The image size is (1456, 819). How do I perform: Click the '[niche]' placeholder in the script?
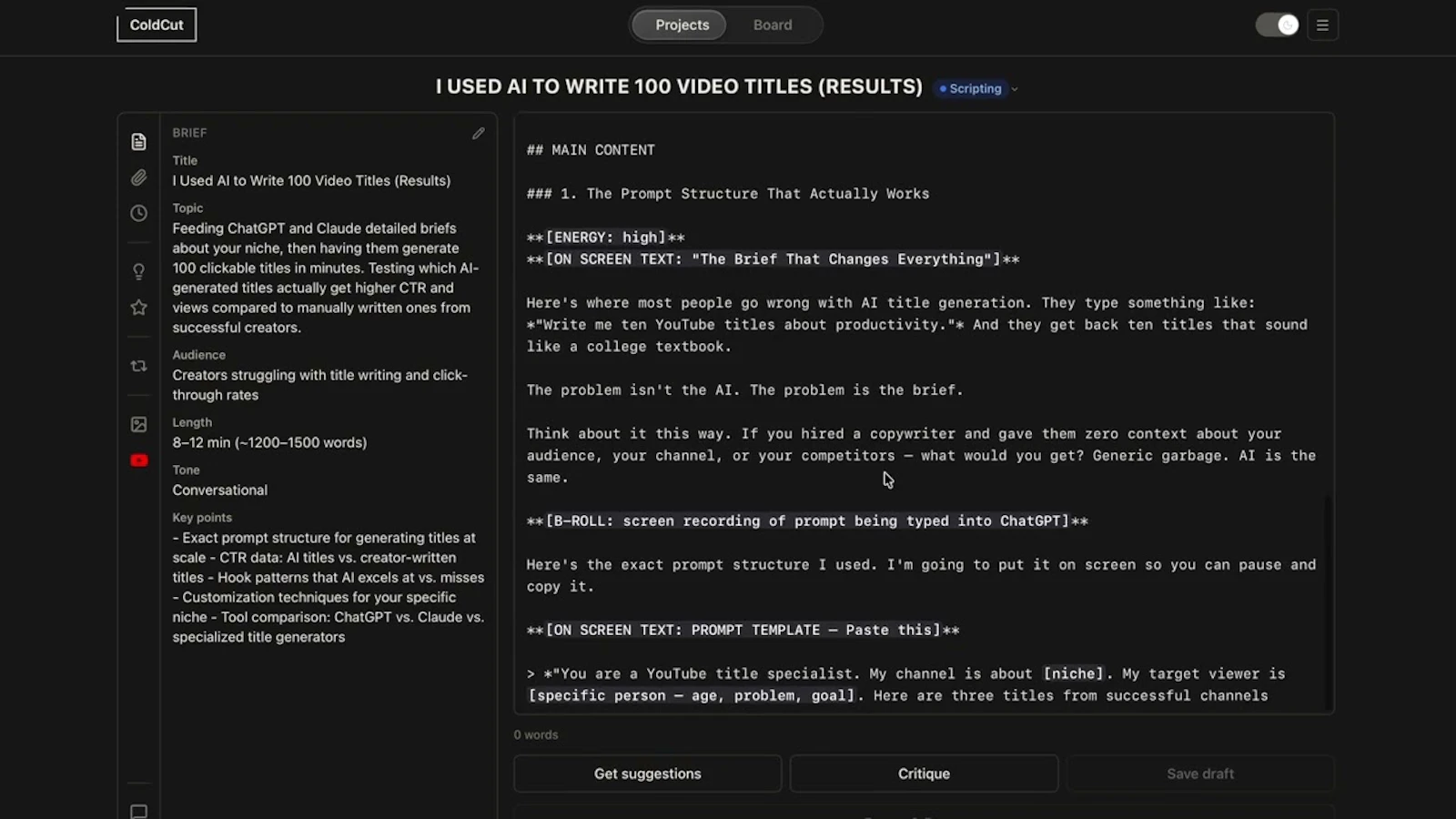1073,674
